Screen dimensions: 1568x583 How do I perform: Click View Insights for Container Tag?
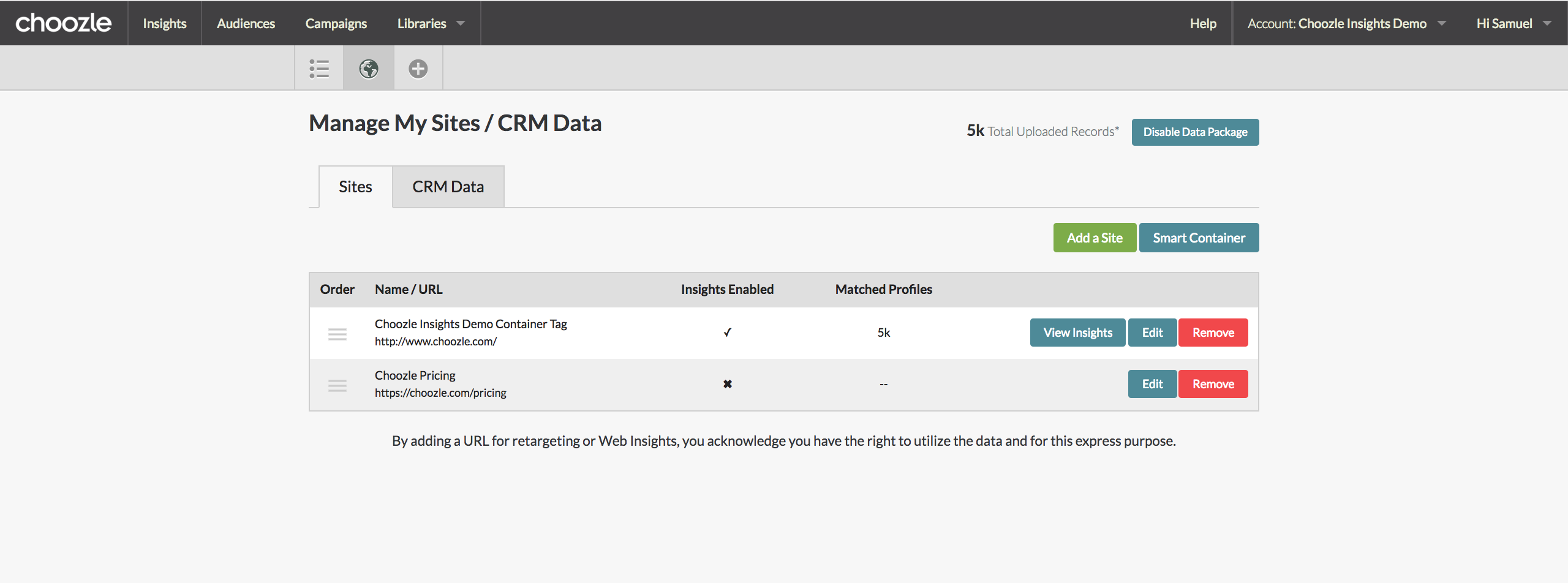pyautogui.click(x=1077, y=333)
